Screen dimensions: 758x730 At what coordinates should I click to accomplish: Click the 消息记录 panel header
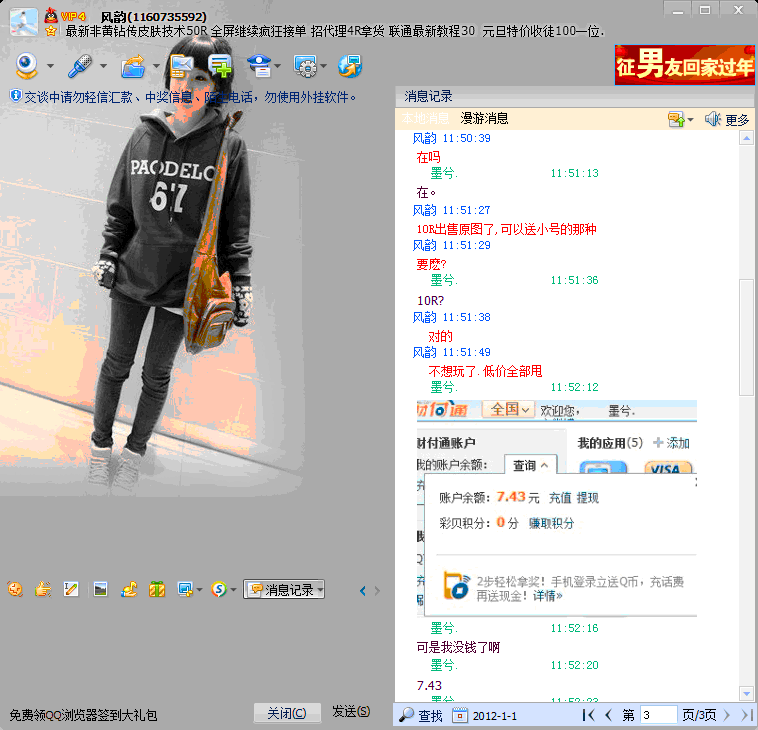(x=574, y=97)
